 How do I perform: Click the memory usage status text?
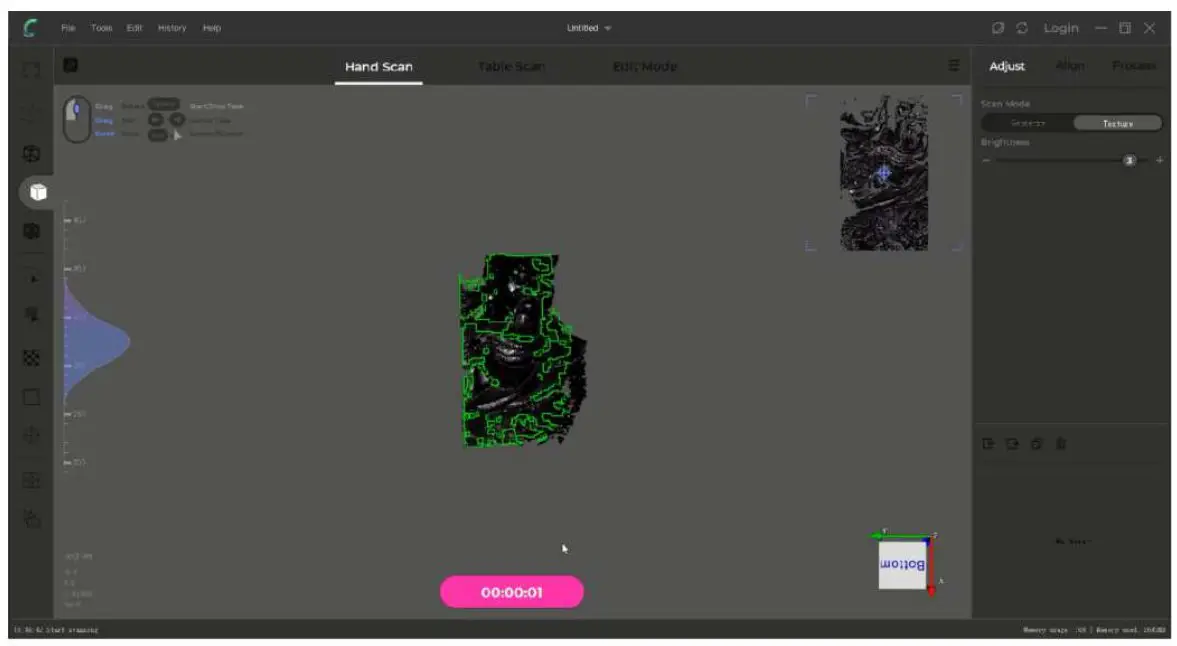pos(1094,629)
